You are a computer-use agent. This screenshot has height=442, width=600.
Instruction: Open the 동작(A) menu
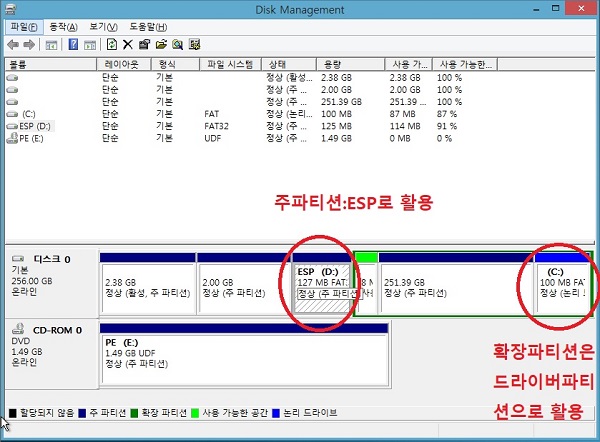pos(64,27)
